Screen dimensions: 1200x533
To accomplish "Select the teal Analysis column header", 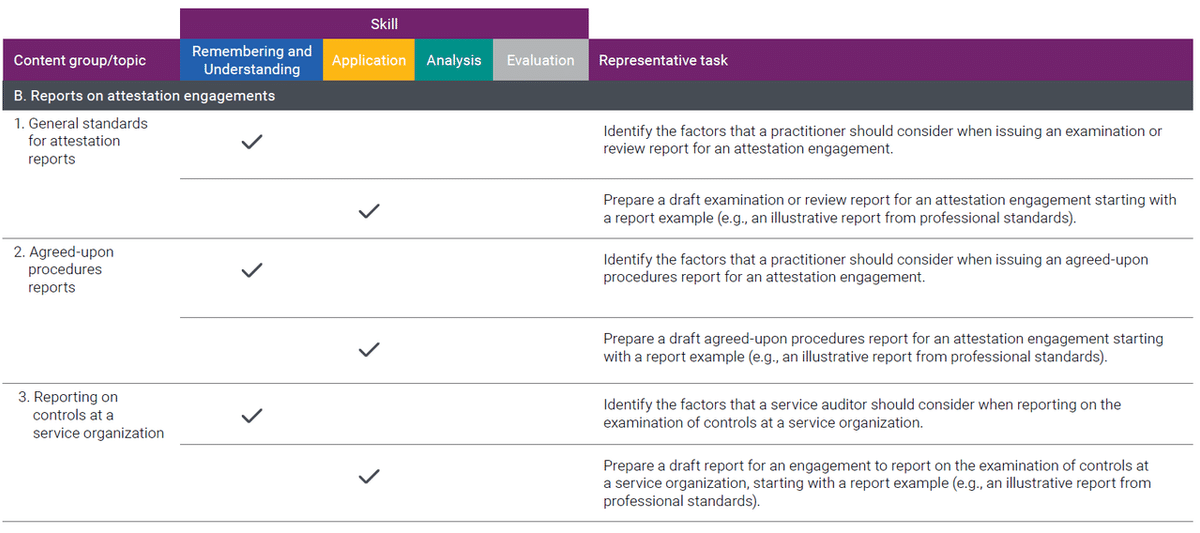I will tap(454, 60).
